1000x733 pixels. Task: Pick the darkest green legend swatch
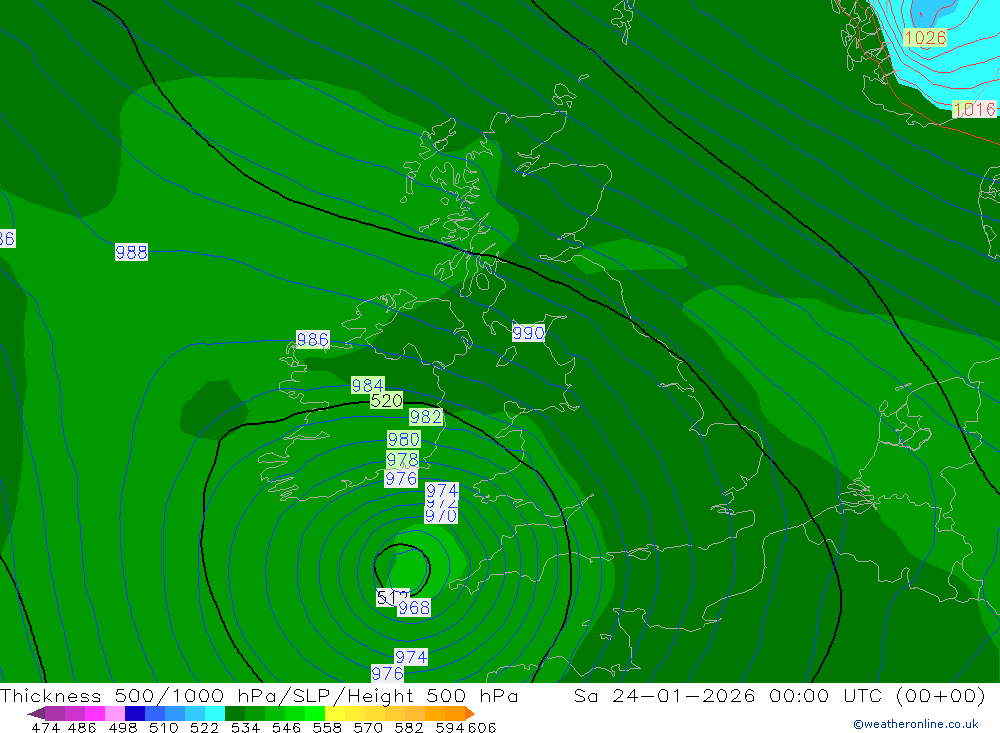tap(235, 713)
